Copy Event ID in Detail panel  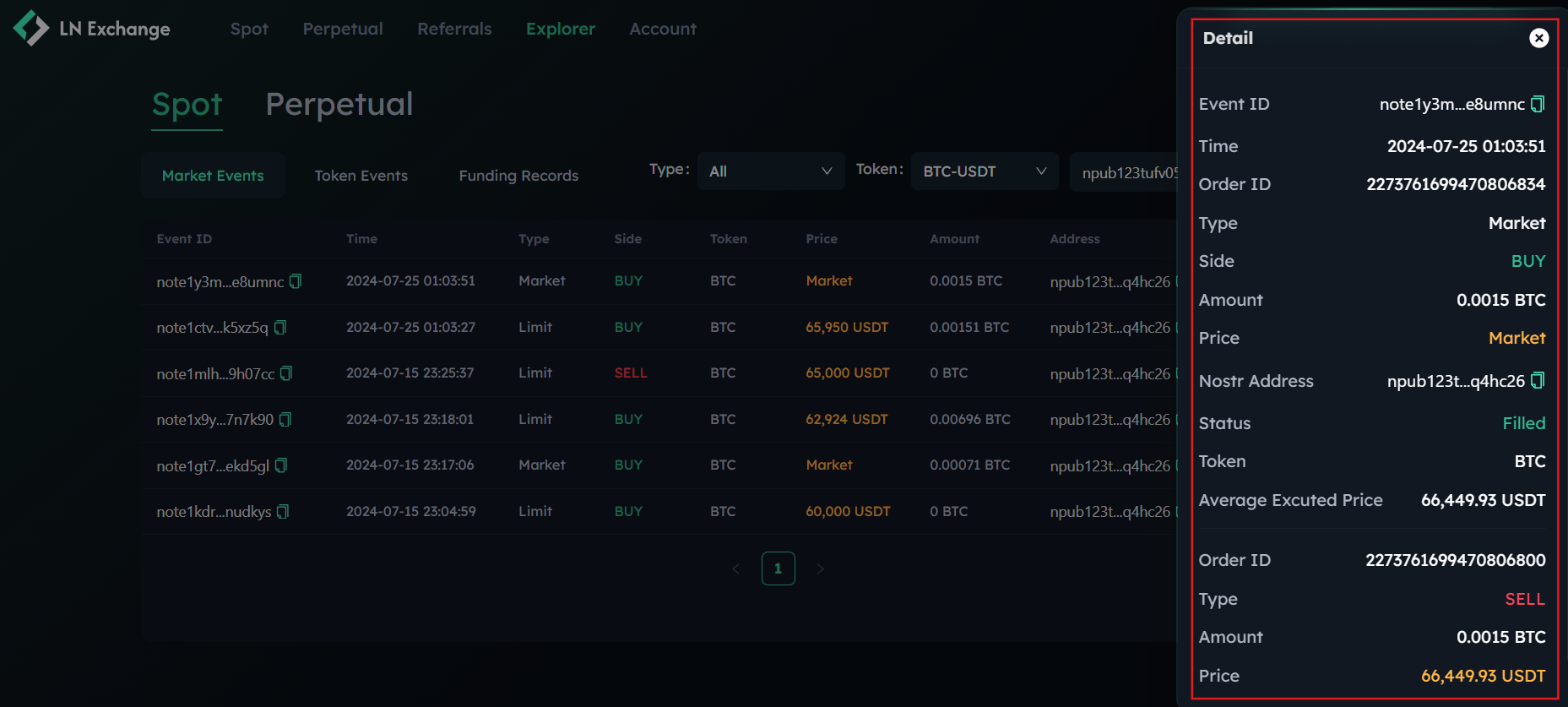tap(1538, 104)
